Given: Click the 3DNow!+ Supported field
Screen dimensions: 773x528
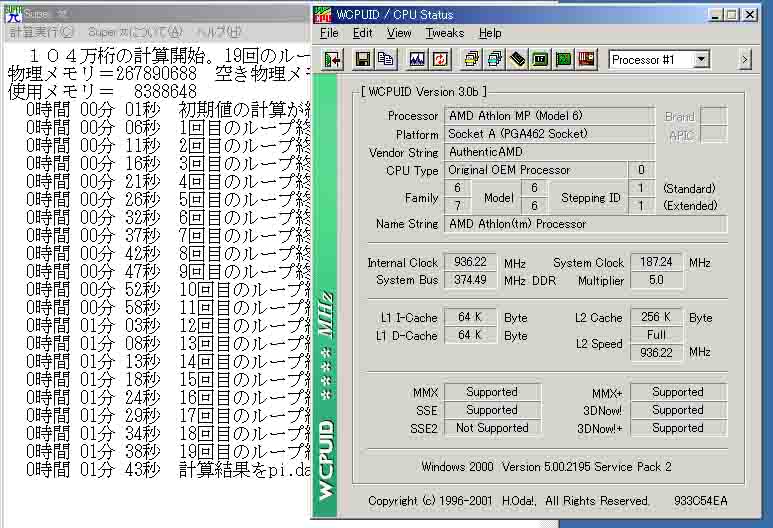Looking at the screenshot, I should click(x=678, y=428).
